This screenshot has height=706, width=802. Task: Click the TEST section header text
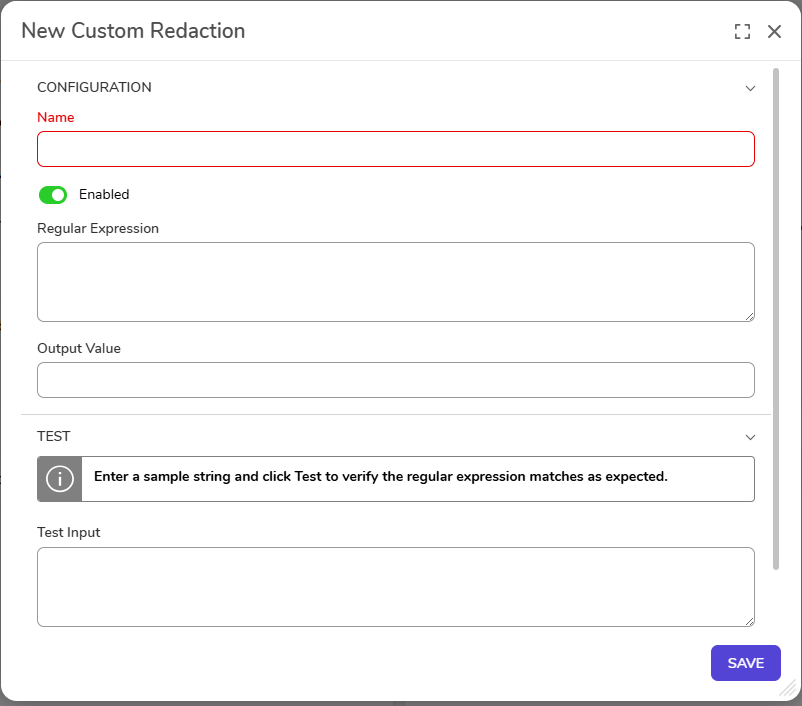(54, 436)
